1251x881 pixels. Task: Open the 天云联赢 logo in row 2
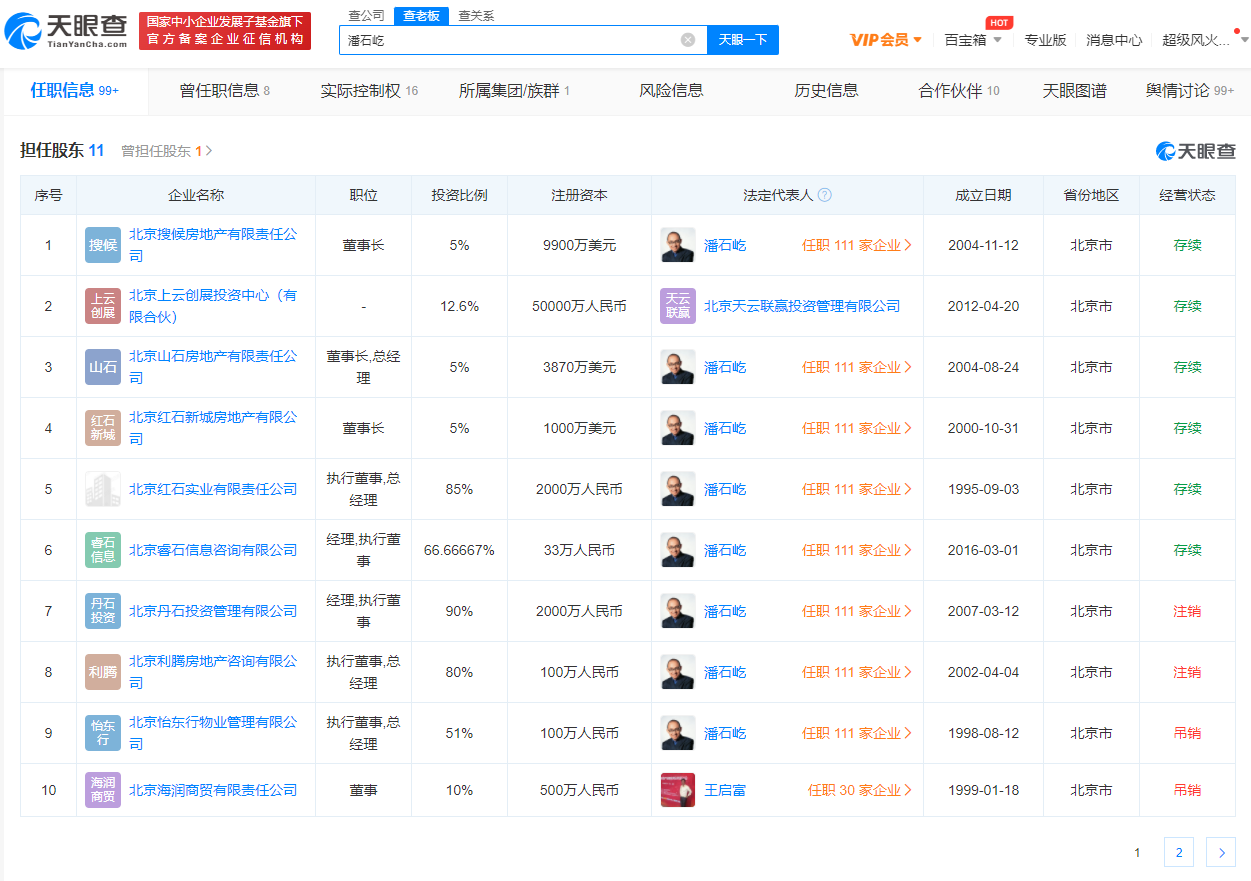678,306
